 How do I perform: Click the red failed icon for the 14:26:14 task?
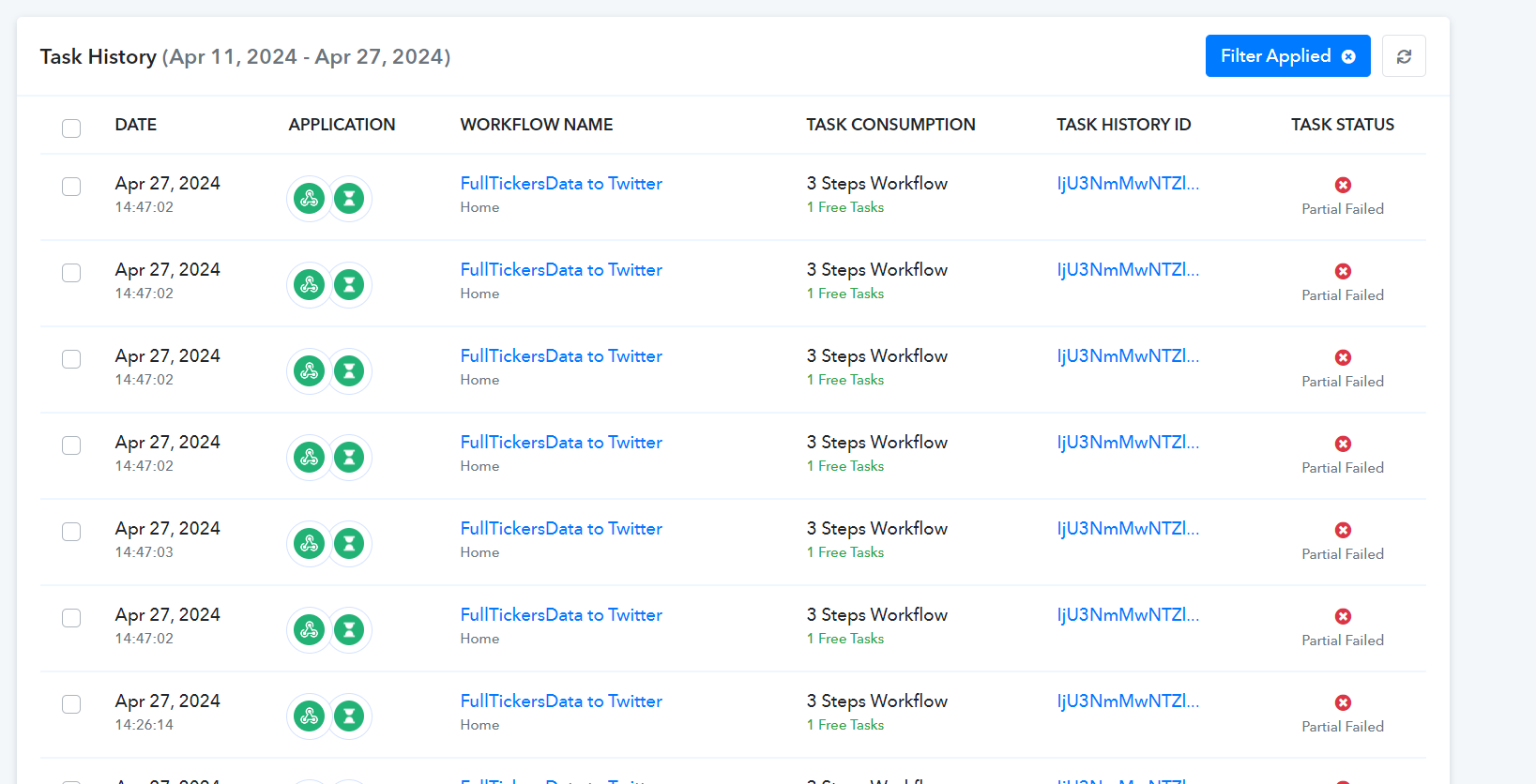tap(1343, 702)
